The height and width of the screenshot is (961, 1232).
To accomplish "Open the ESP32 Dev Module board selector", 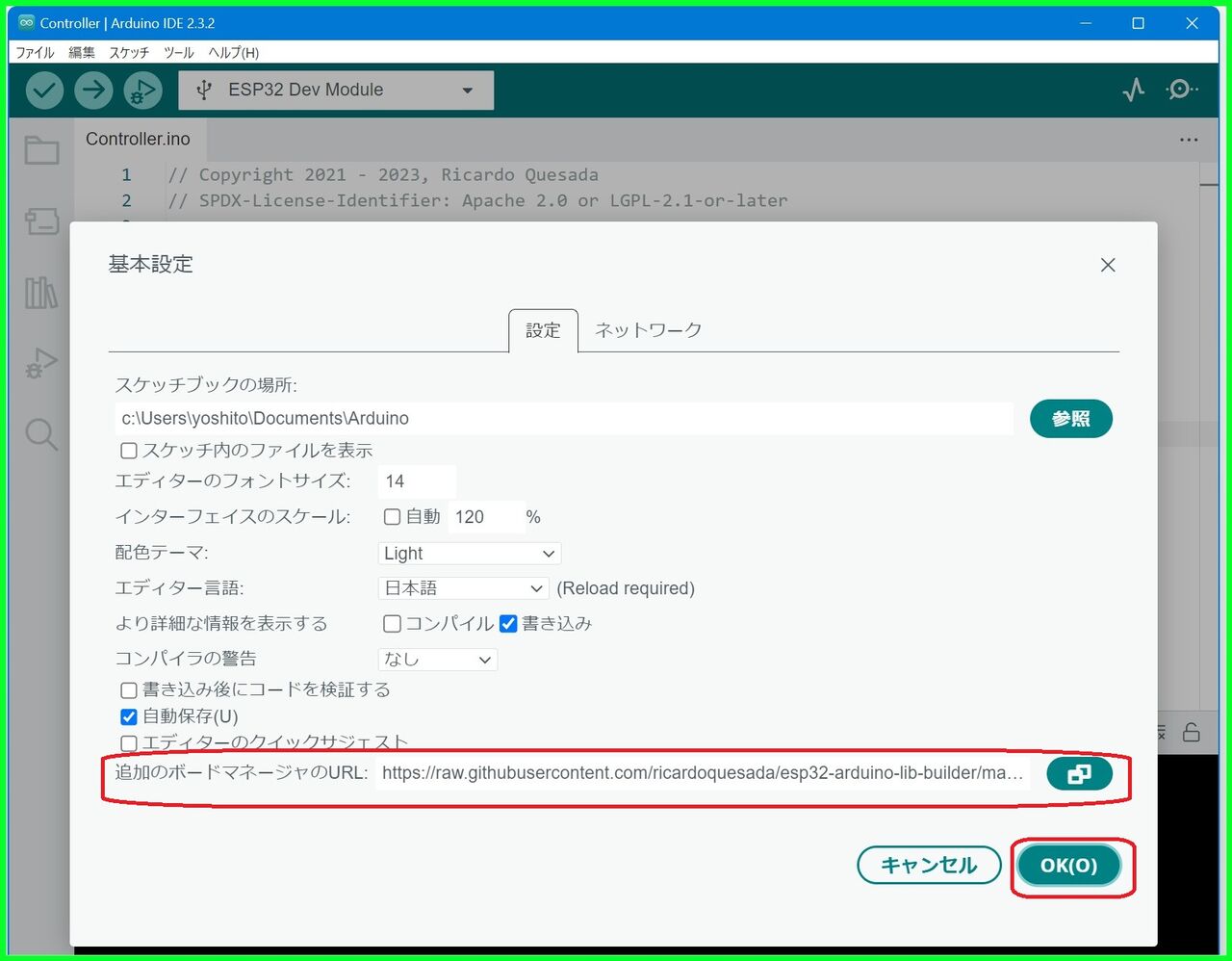I will pos(335,90).
